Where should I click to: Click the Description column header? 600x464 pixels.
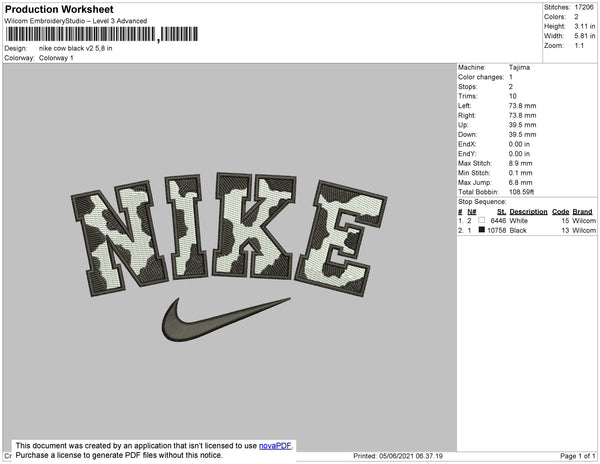528,211
